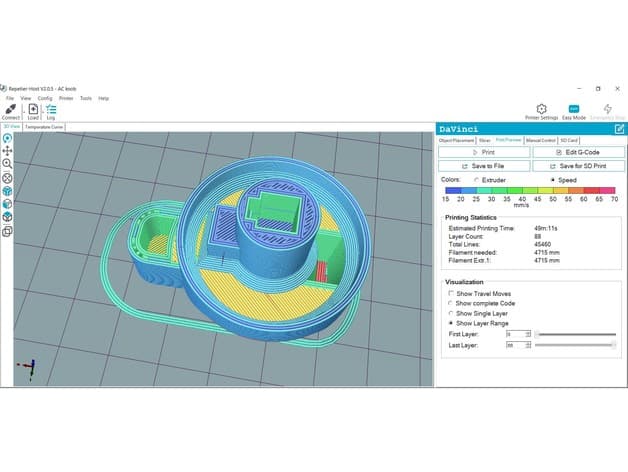
Task: Select Show complete Code option
Action: tap(451, 303)
